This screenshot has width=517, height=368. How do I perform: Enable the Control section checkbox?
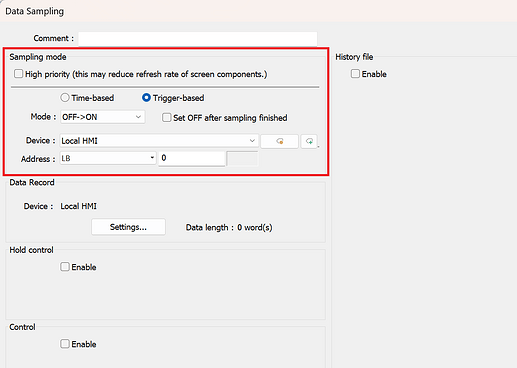[65, 344]
